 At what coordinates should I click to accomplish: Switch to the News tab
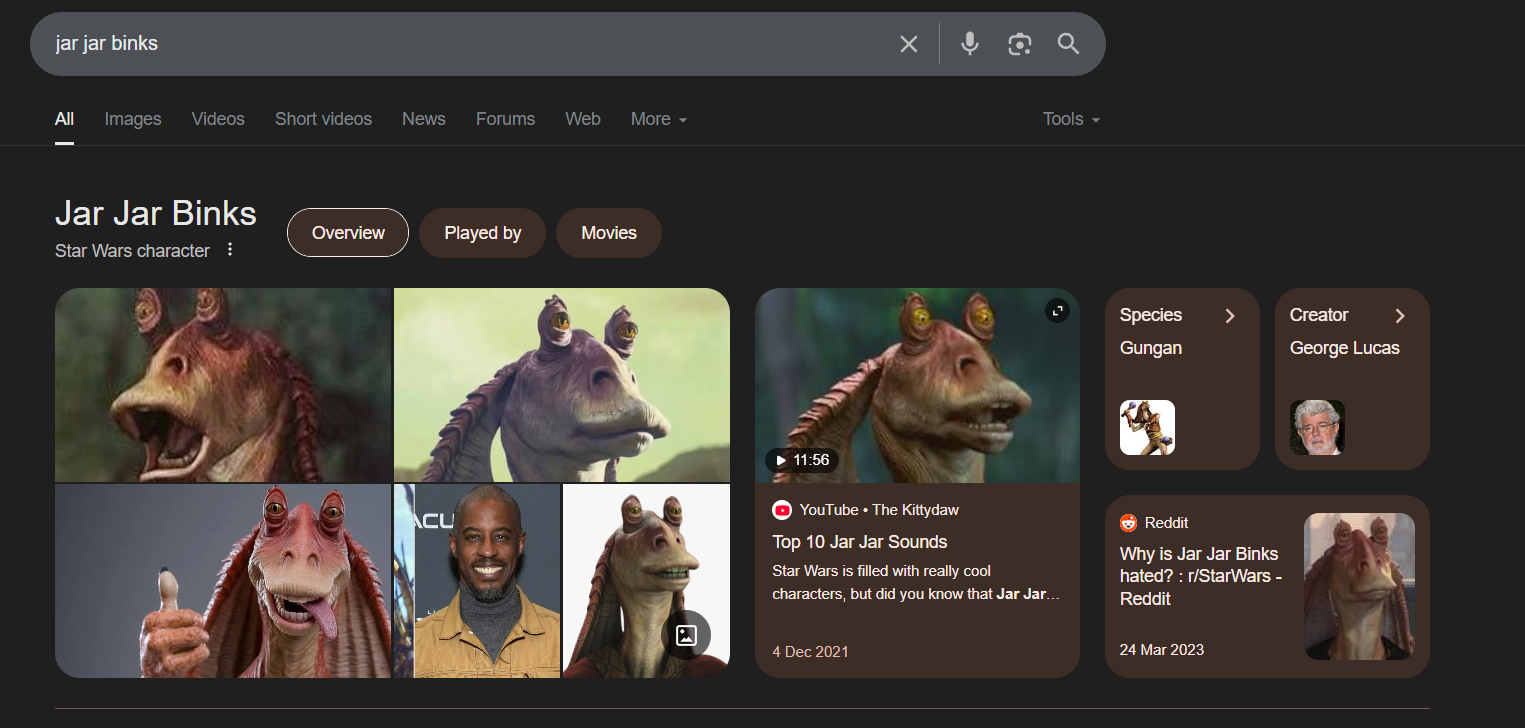[424, 119]
